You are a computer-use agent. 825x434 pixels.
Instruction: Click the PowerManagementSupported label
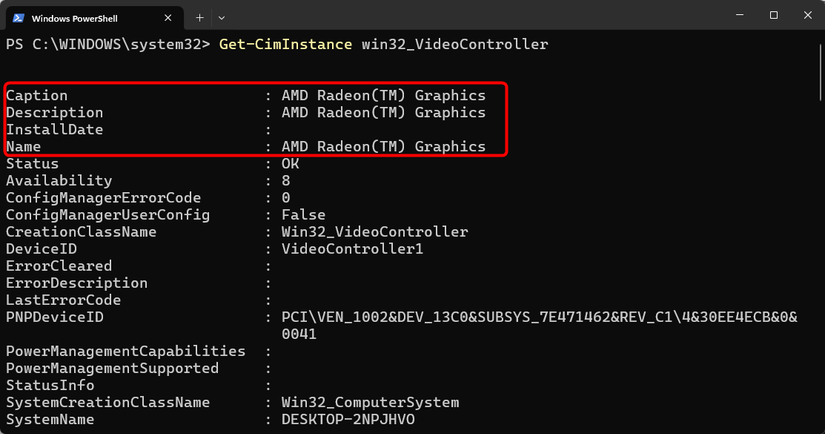112,368
